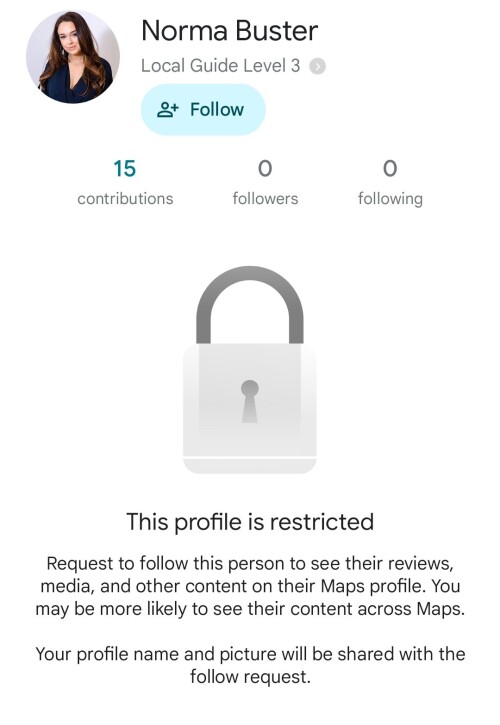
Task: Click the add-person icon in Follow button
Action: [x=167, y=110]
